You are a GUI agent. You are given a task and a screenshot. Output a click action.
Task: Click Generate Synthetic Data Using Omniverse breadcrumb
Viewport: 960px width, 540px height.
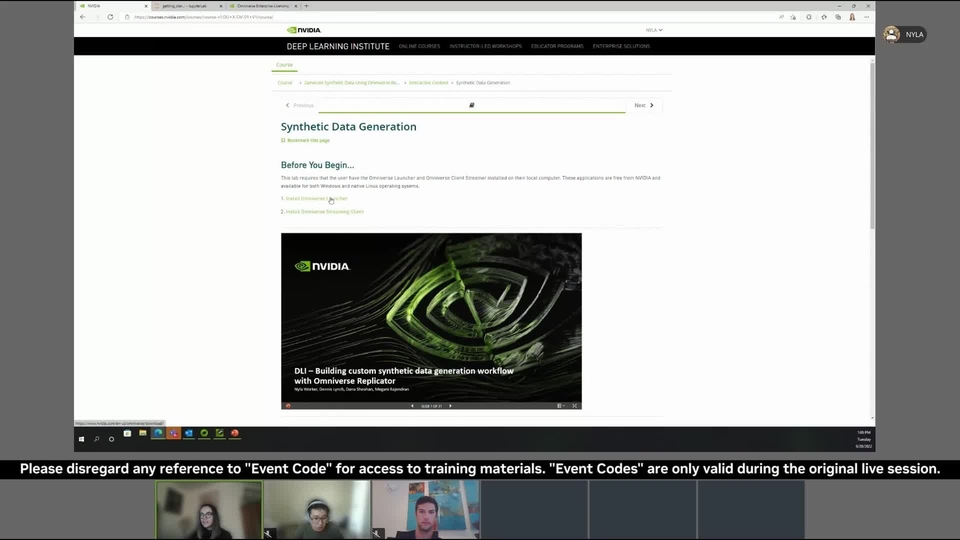tap(351, 83)
